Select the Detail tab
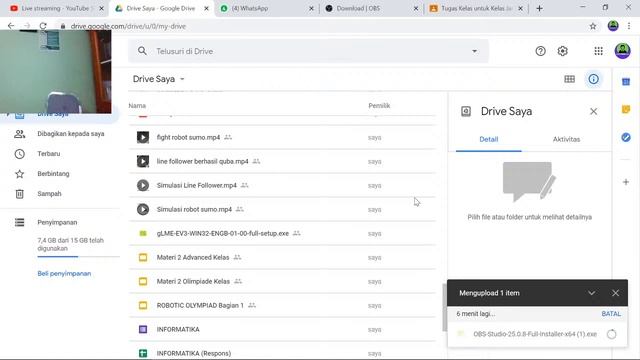640x360 pixels. pos(489,139)
